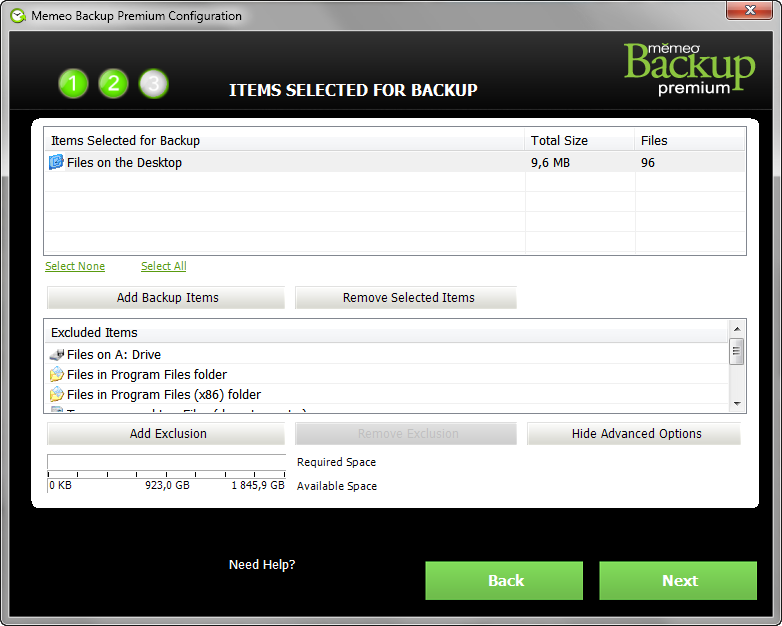Click the floppy drive icon for A: Drive
The image size is (782, 626).
[57, 355]
